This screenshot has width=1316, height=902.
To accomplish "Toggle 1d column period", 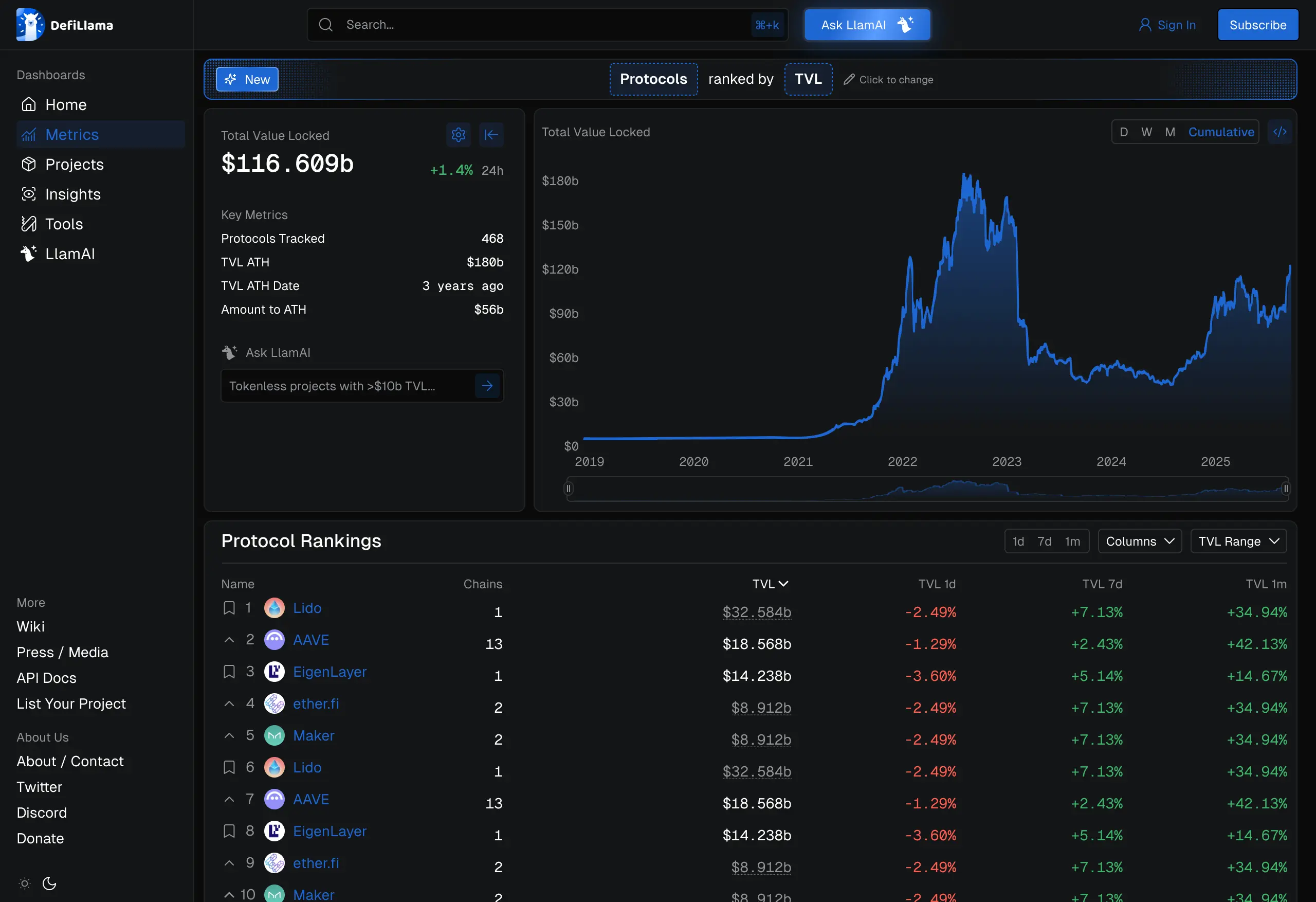I will pos(1017,542).
